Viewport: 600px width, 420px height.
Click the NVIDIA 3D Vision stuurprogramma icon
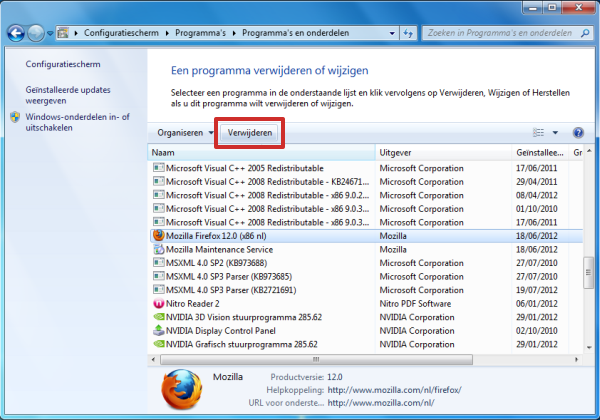(x=158, y=317)
